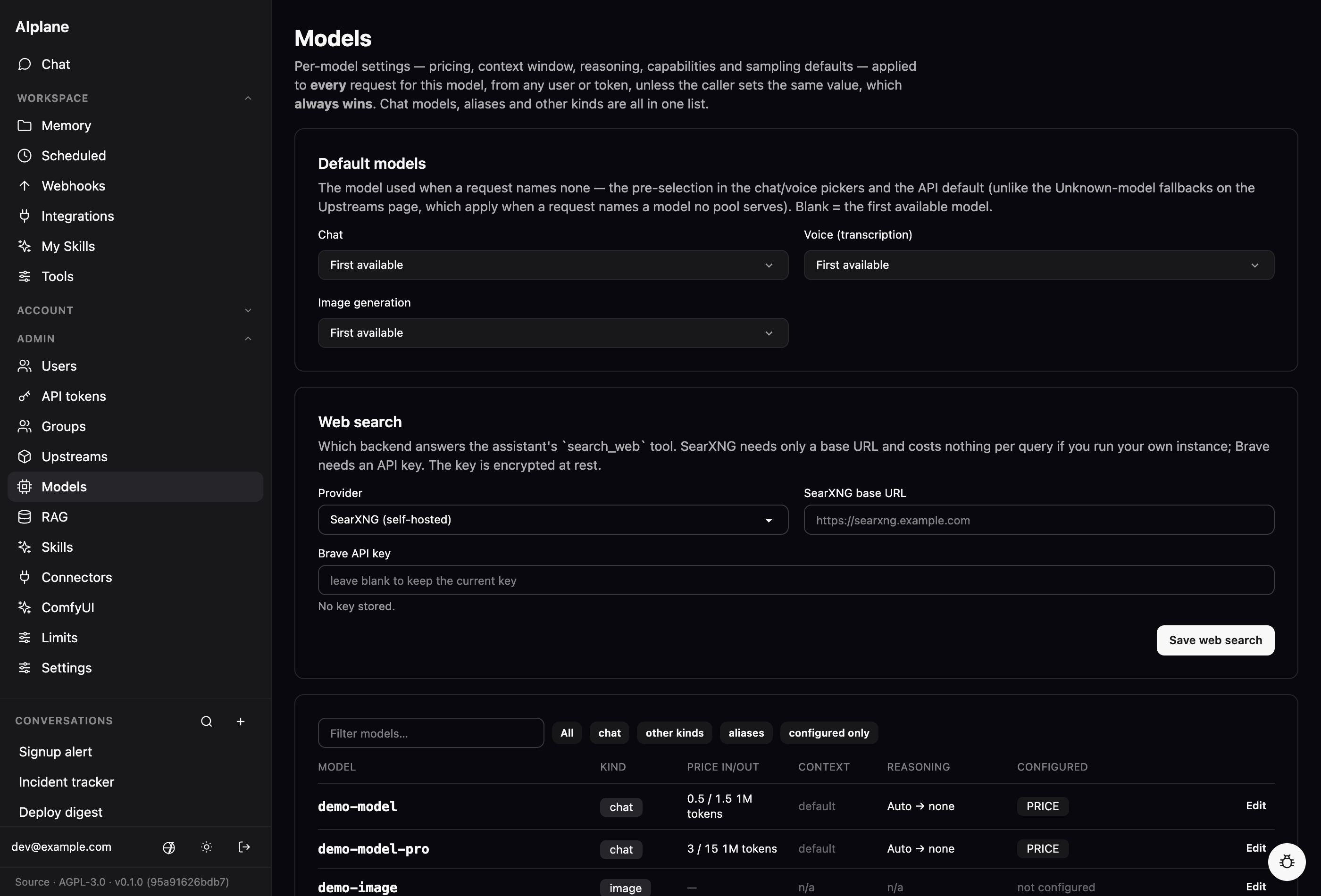
Task: Open the Image generation model dropdown
Action: tap(552, 332)
